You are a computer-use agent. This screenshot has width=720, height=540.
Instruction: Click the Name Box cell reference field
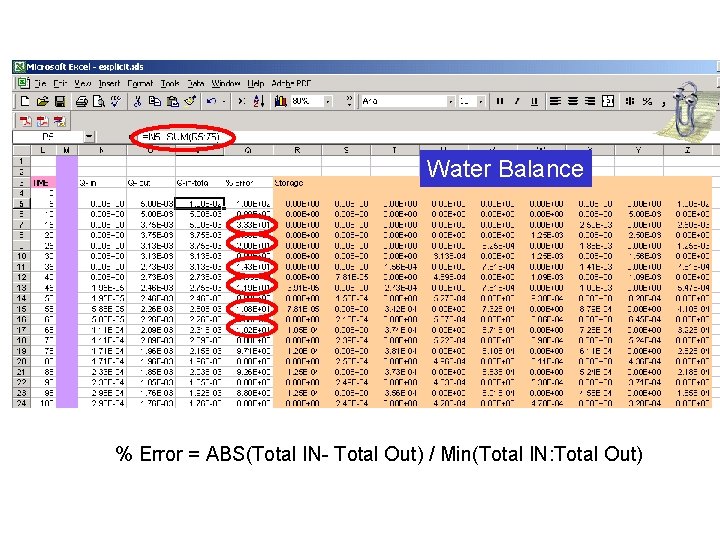pyautogui.click(x=48, y=137)
